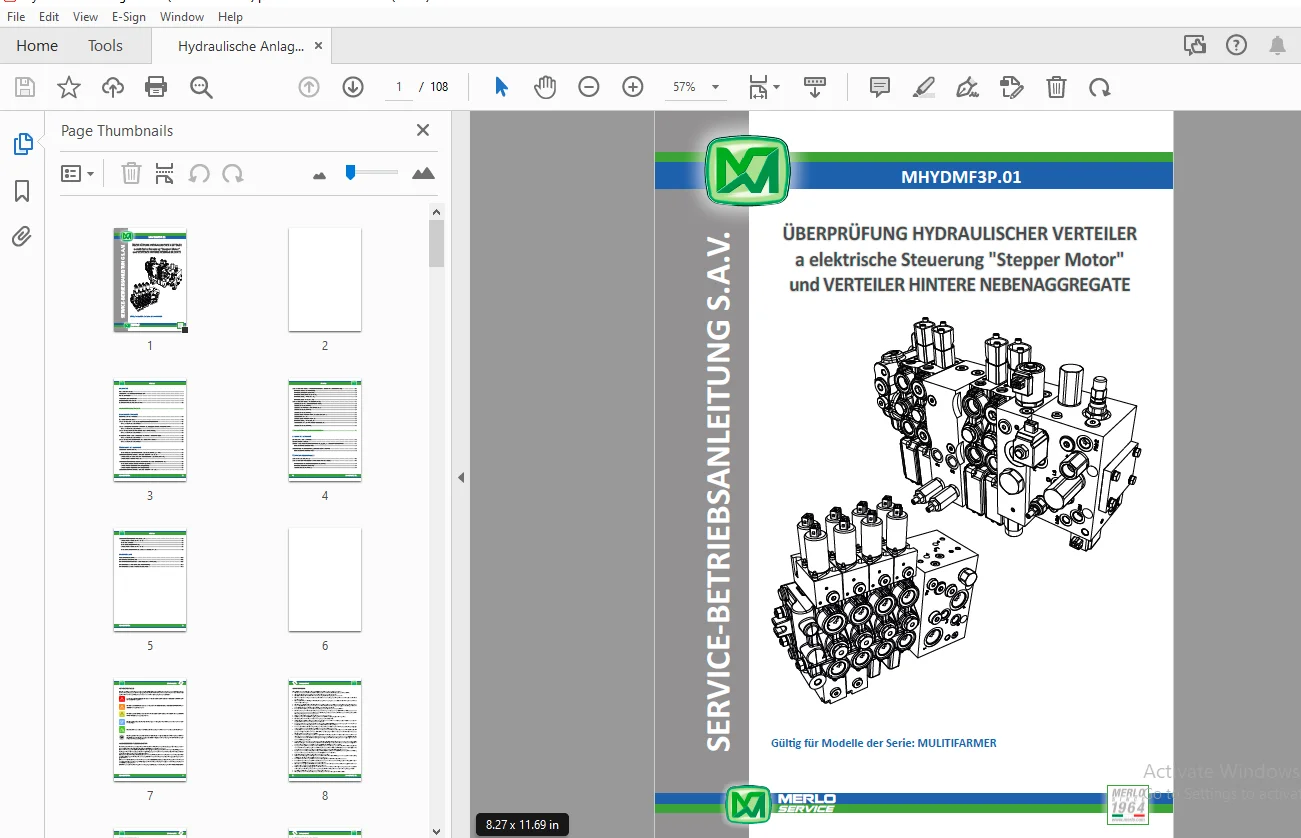1301x838 pixels.
Task: Select page 4 thumbnail
Action: [x=325, y=429]
